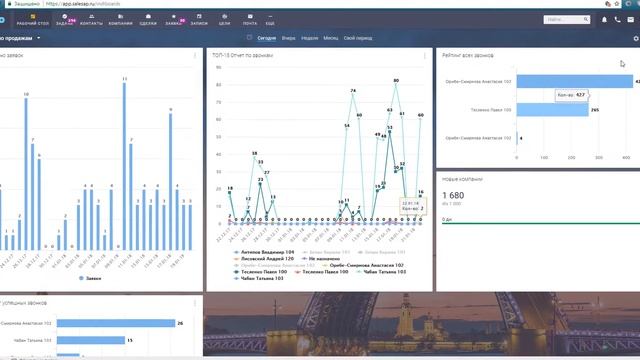
Task: Click the 'Новые компании' widget title
Action: pos(462,179)
